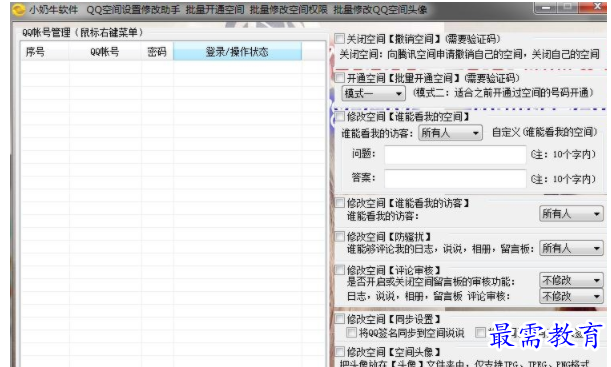Open 不修改 dropdown for 评论审核 row

click(x=571, y=296)
